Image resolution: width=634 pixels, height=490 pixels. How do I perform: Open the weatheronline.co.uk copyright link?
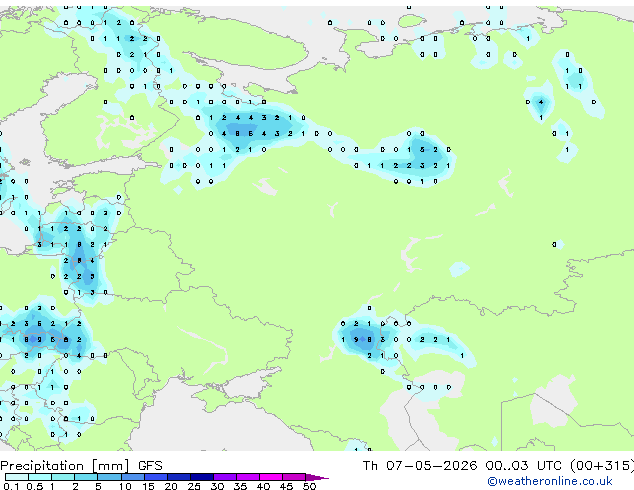click(x=549, y=481)
